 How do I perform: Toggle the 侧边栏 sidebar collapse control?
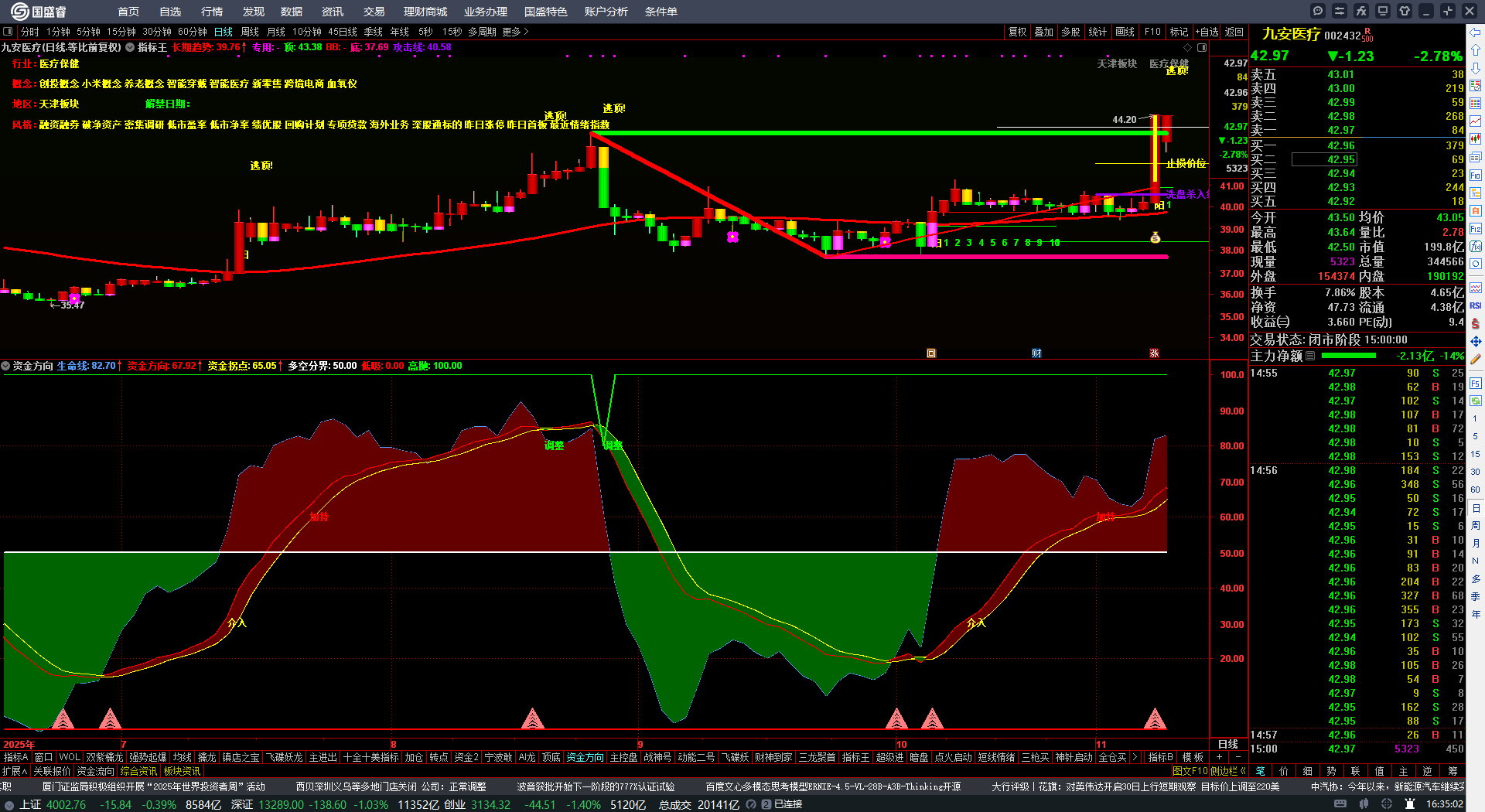pyautogui.click(x=1230, y=771)
